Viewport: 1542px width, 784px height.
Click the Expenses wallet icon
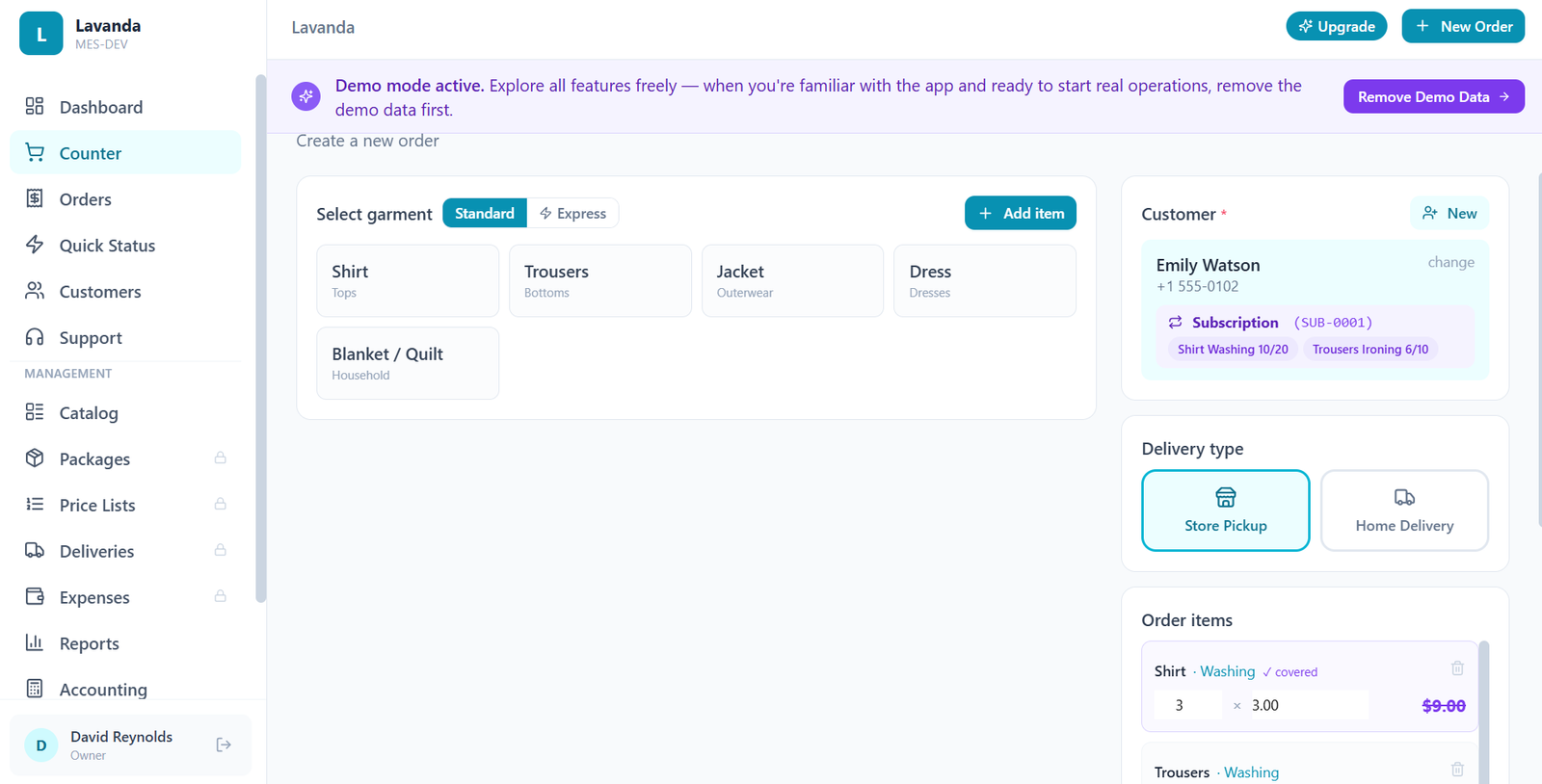(35, 597)
